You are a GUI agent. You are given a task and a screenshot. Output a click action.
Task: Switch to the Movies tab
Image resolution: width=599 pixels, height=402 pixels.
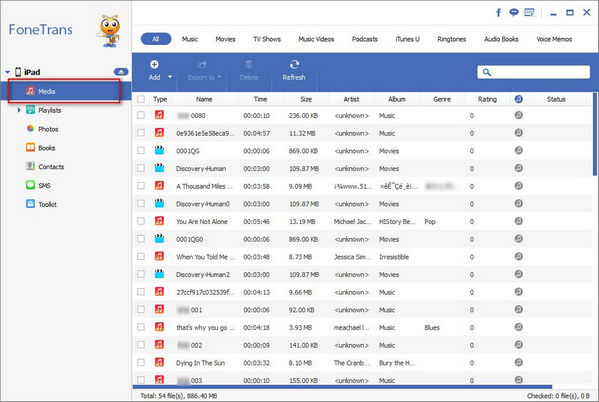coord(225,39)
